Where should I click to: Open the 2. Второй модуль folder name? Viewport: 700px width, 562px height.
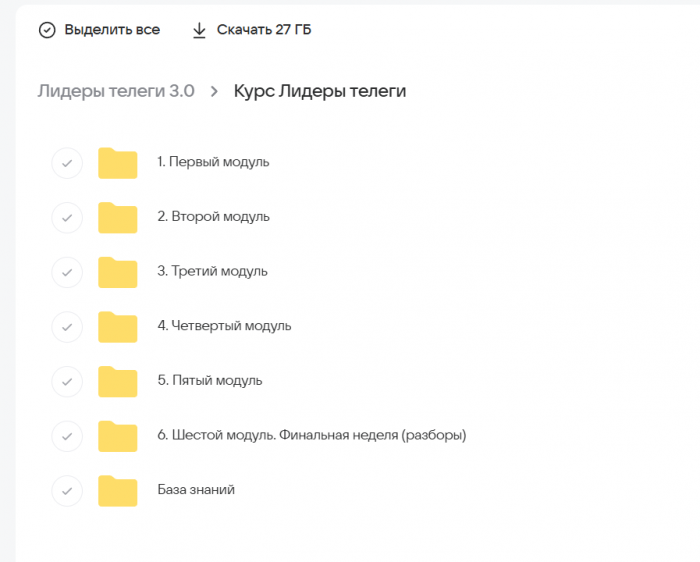pyautogui.click(x=213, y=217)
